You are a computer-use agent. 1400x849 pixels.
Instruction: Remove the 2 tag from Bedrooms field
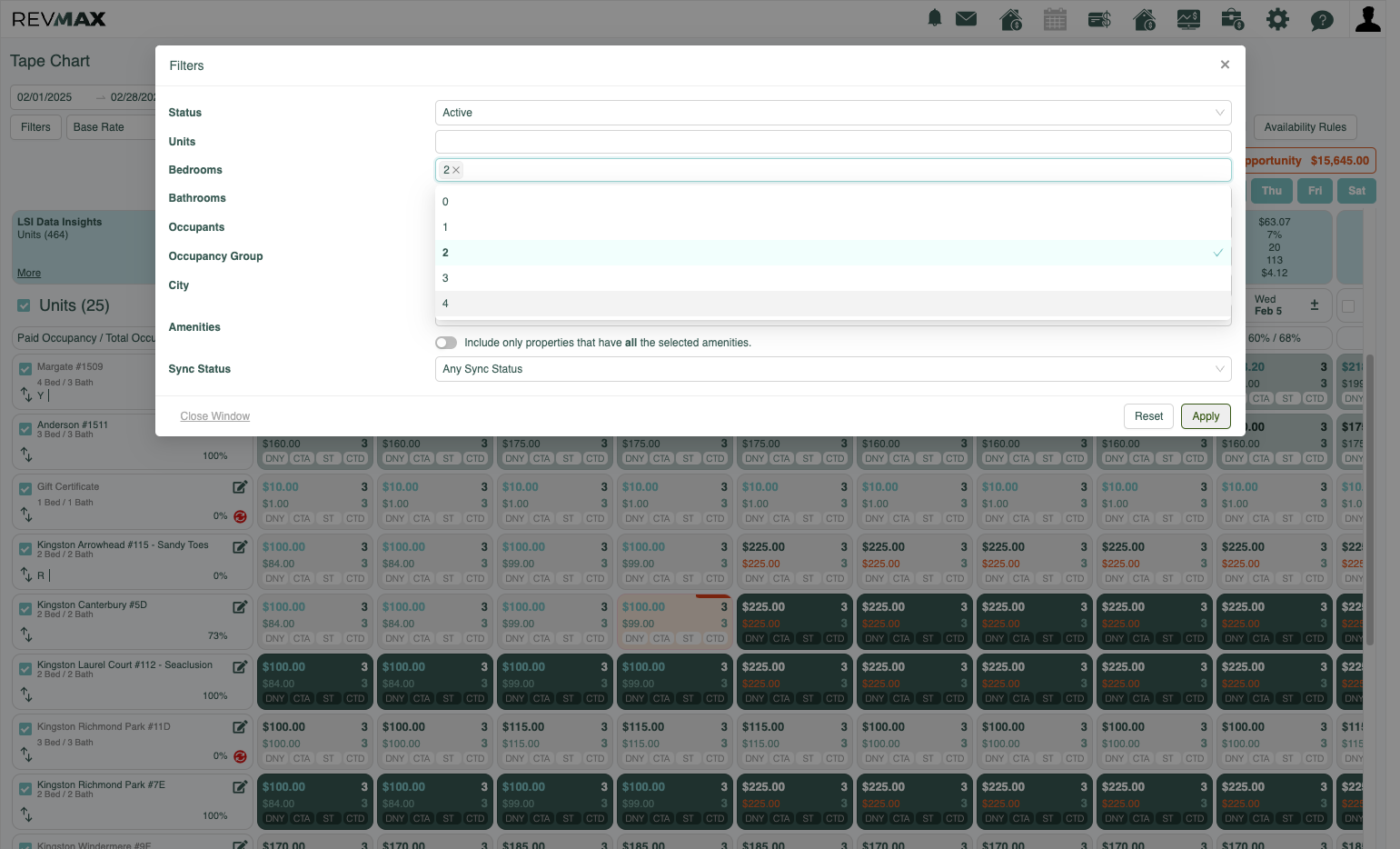(x=456, y=170)
